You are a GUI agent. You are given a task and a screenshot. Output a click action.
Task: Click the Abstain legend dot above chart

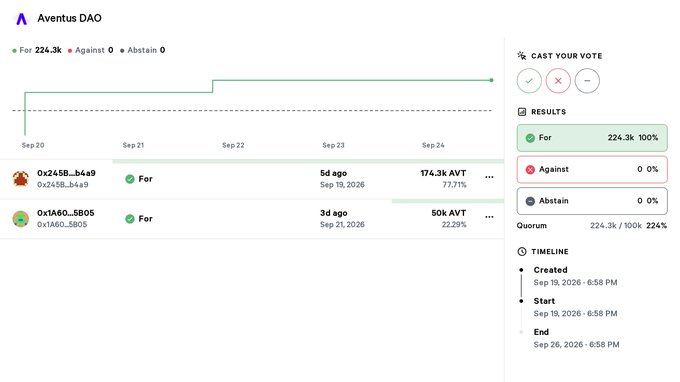coord(122,51)
